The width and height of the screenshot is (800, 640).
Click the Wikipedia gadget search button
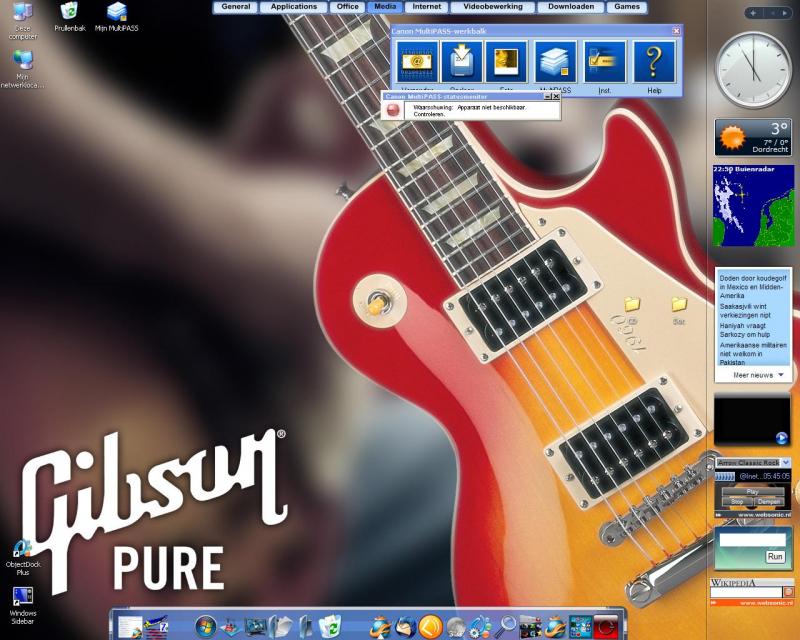point(788,592)
